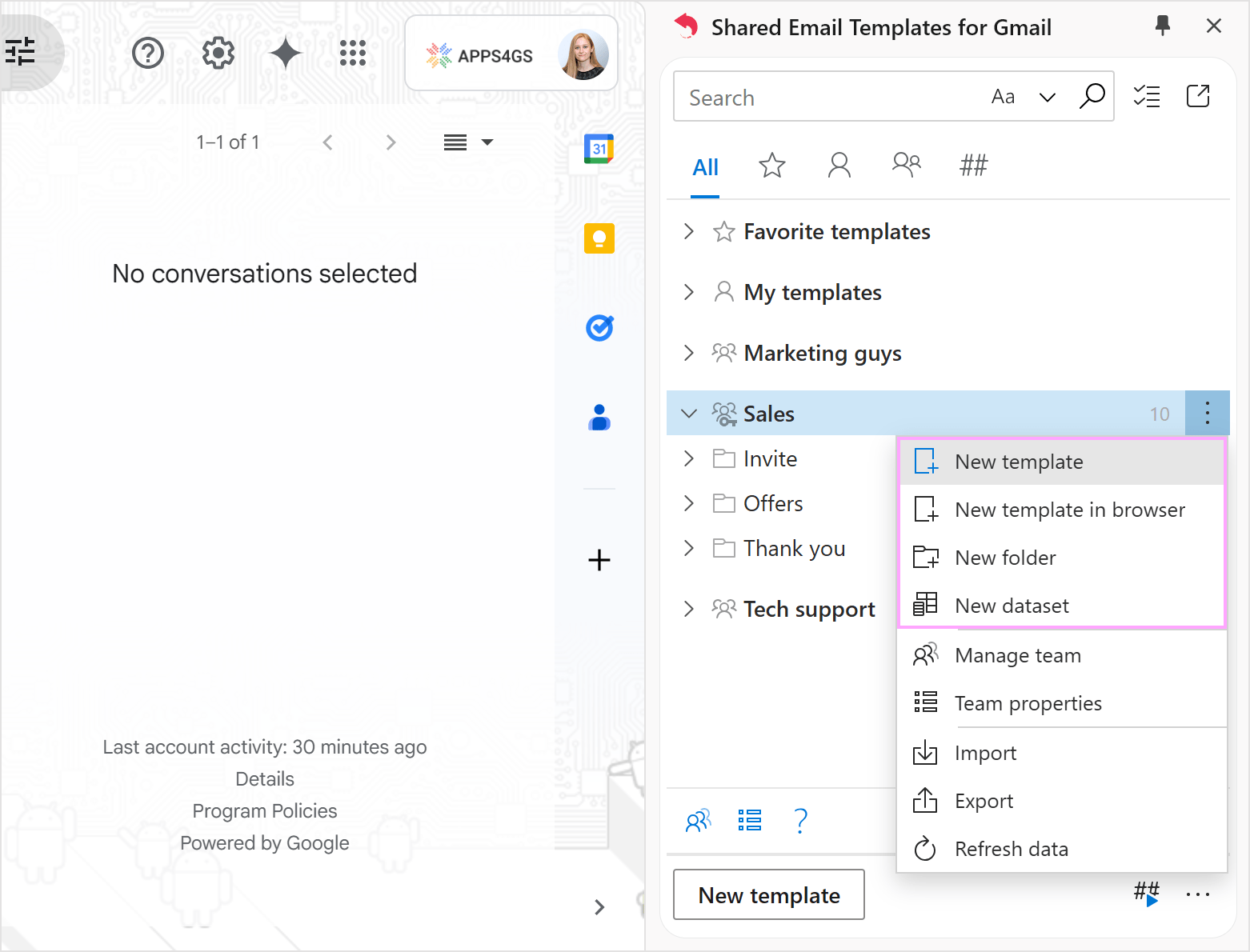Go to older conversations arrow
The image size is (1250, 952).
[390, 142]
